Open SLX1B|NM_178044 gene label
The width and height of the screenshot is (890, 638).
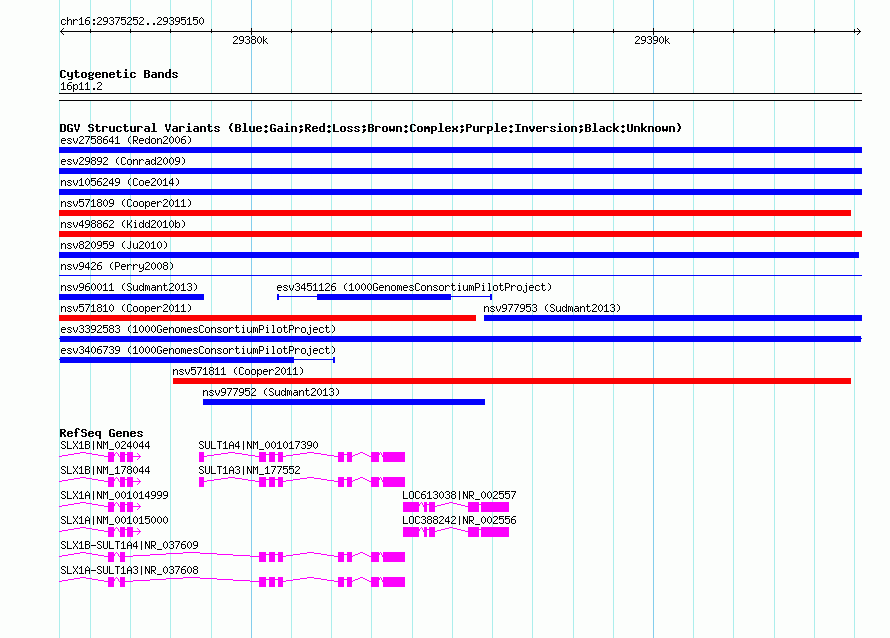[105, 470]
